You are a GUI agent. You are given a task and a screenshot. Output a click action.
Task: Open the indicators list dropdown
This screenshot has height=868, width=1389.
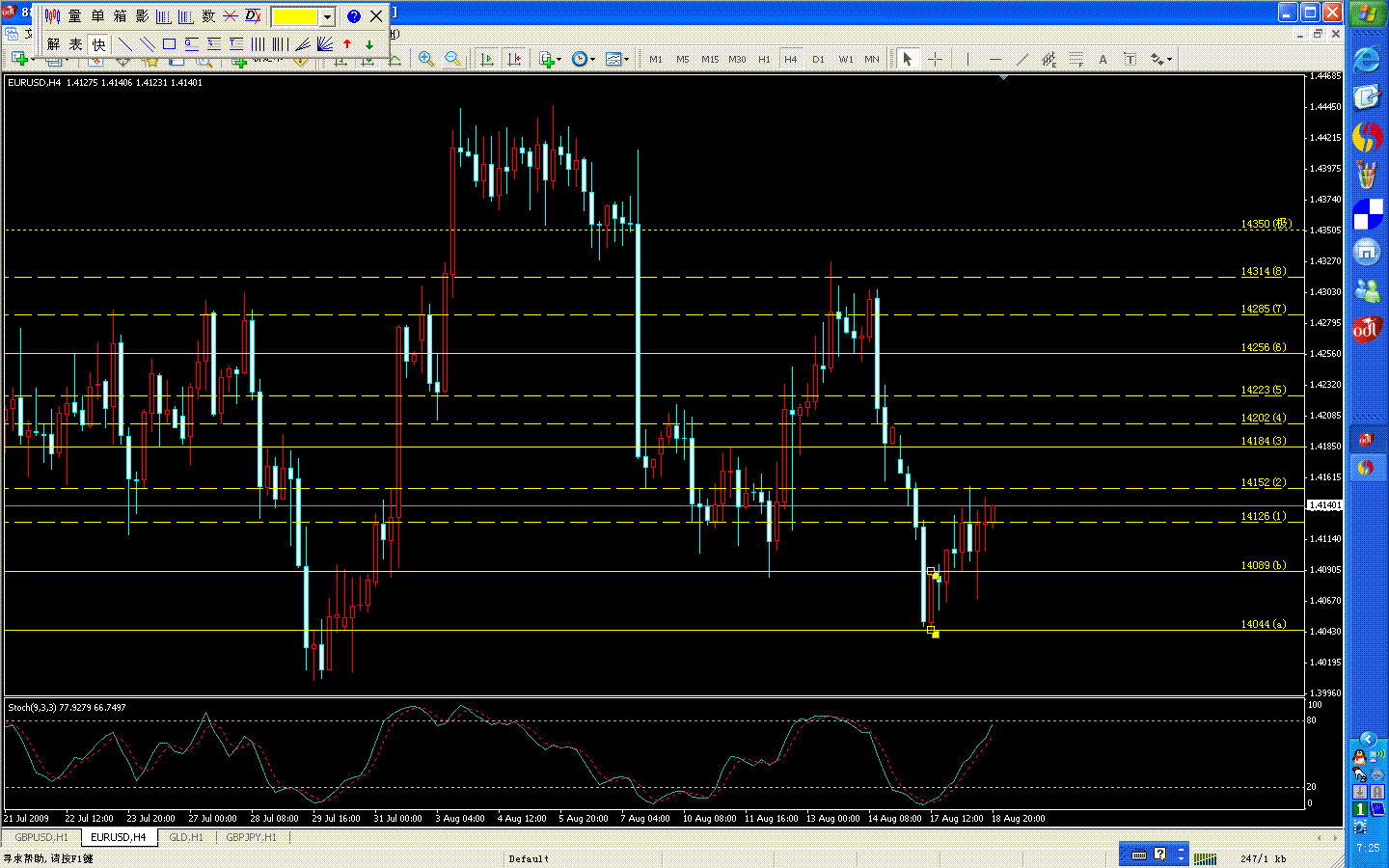(x=550, y=60)
